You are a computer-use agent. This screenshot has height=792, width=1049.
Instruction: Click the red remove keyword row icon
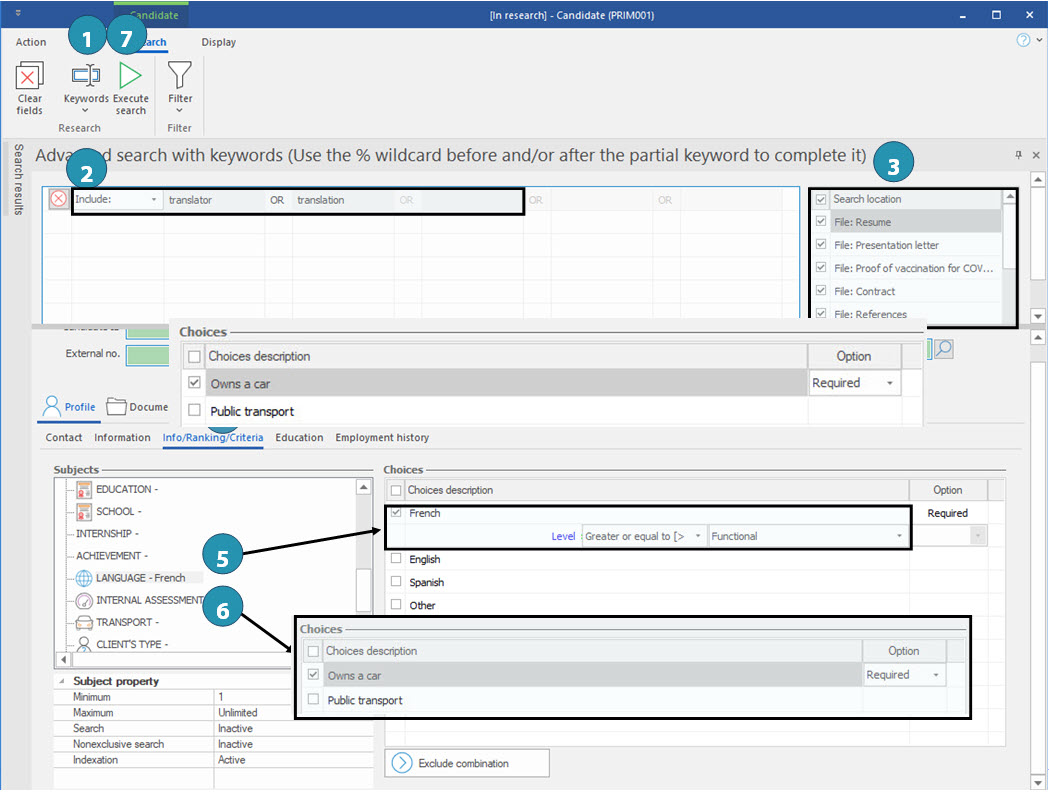(58, 200)
